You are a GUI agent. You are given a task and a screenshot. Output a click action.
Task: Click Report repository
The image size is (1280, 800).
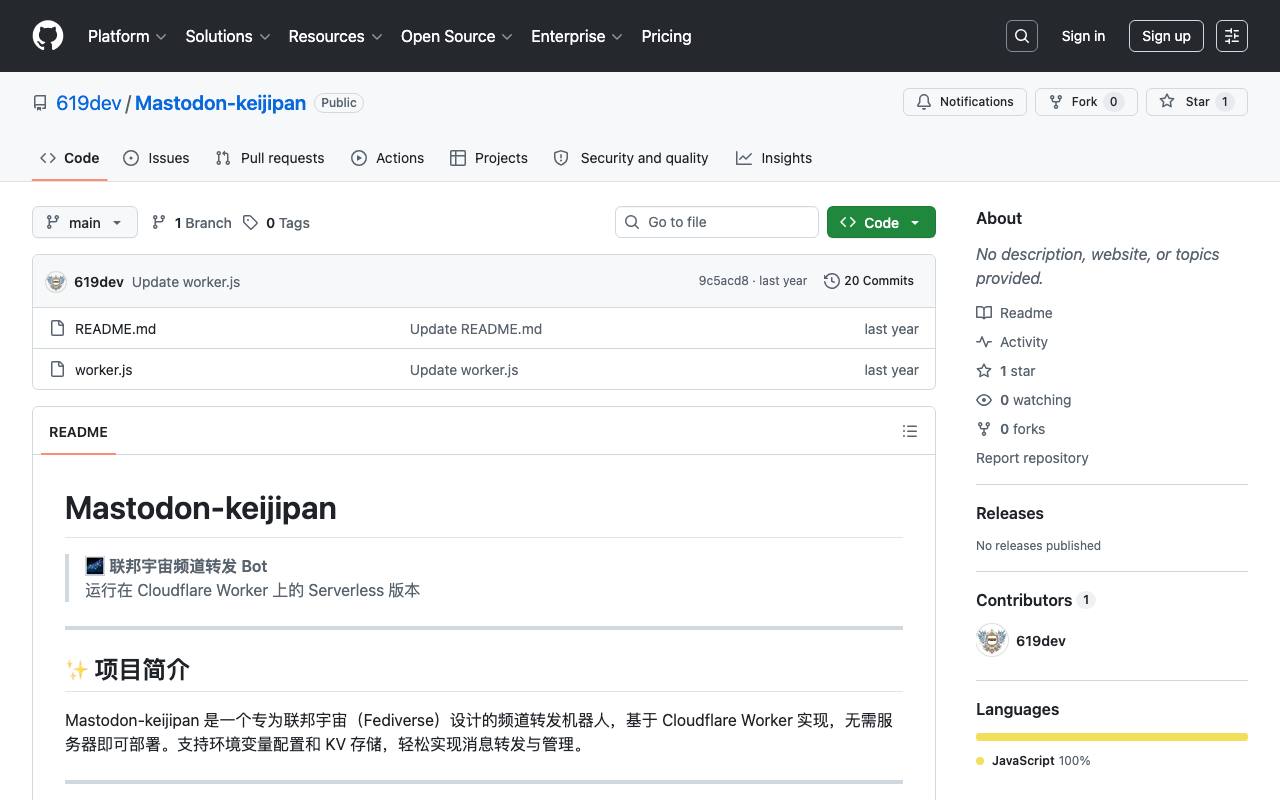click(1032, 458)
